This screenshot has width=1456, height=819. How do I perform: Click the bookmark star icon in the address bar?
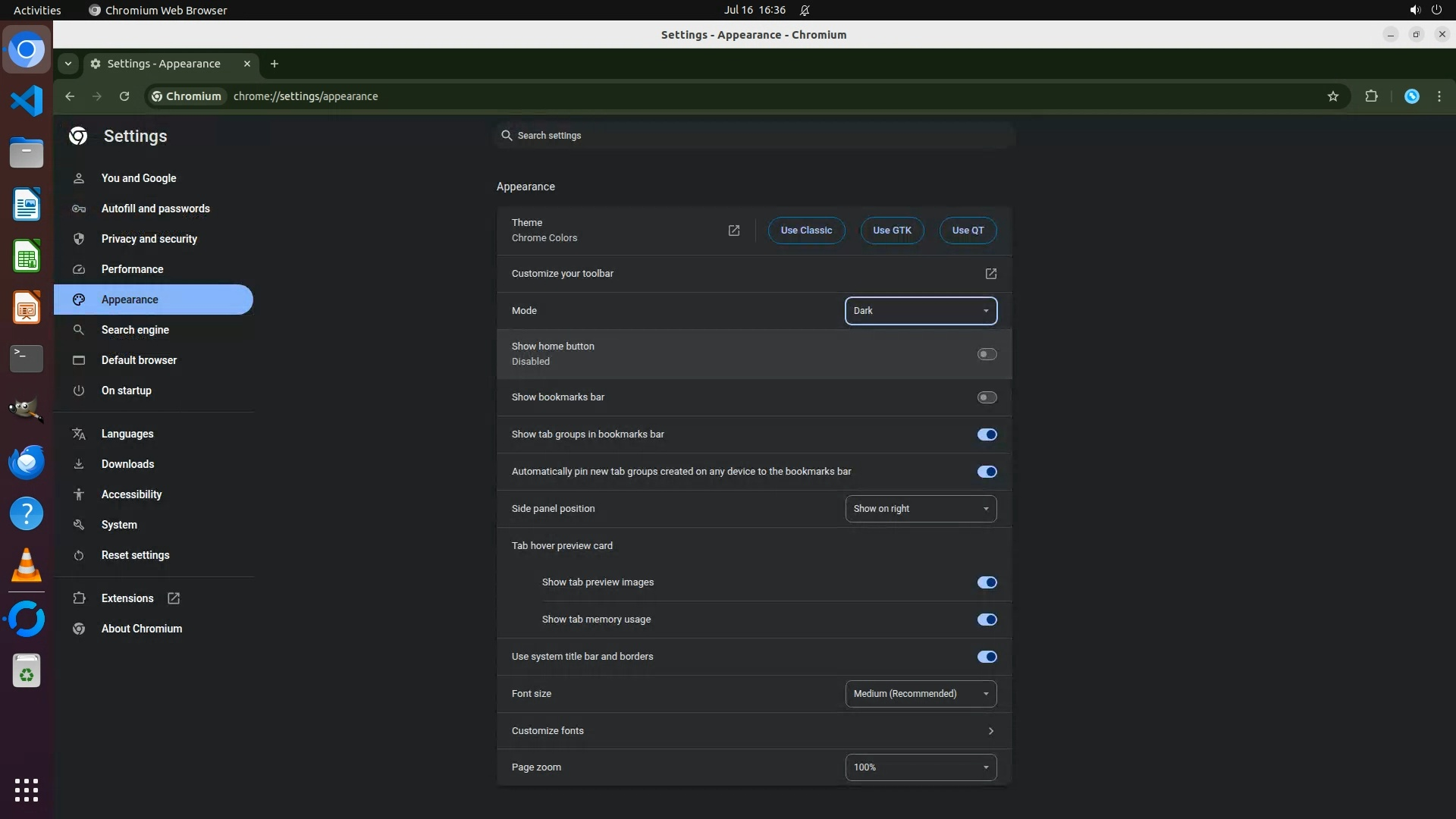point(1333,96)
